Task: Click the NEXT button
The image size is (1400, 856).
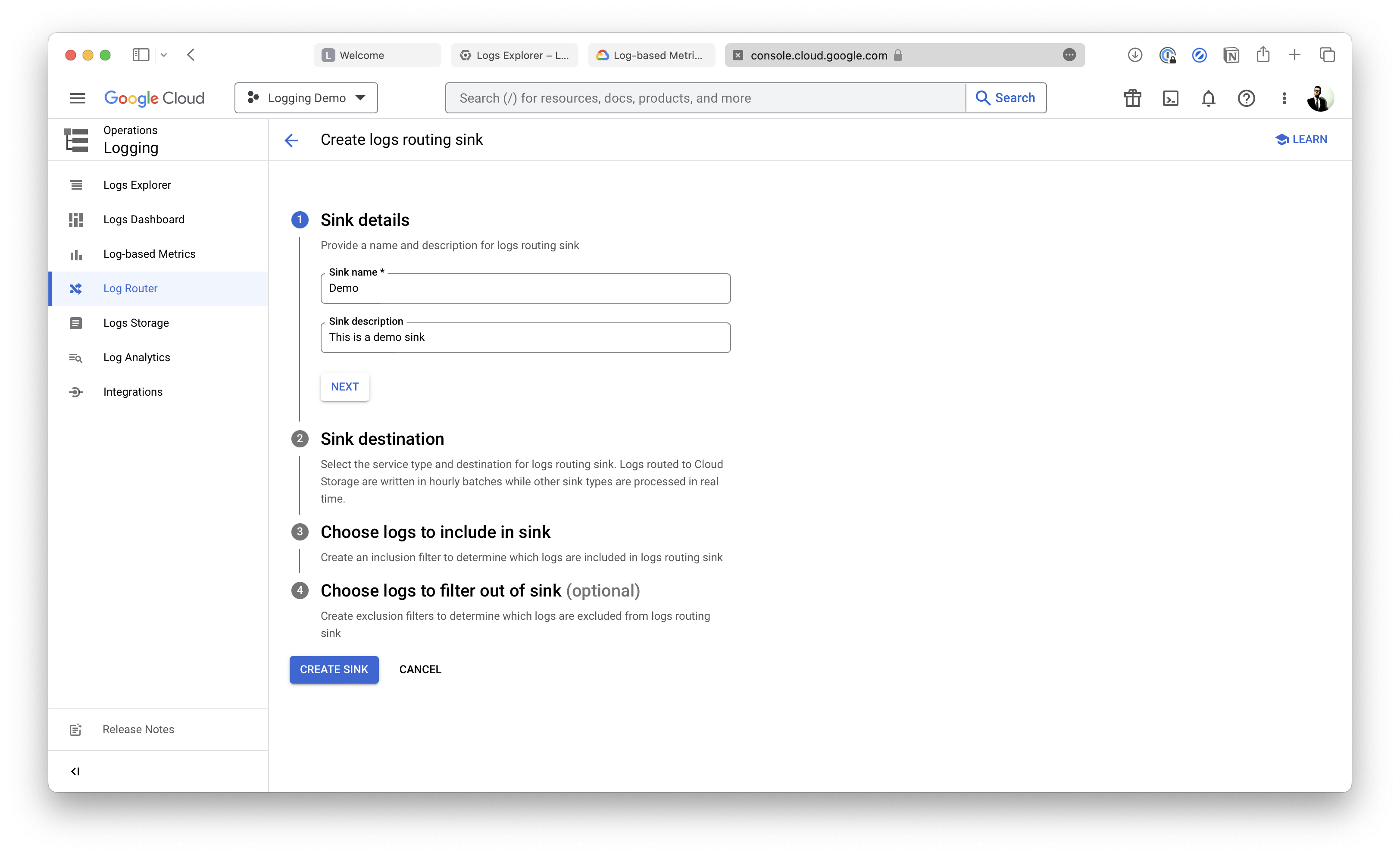Action: tap(344, 387)
